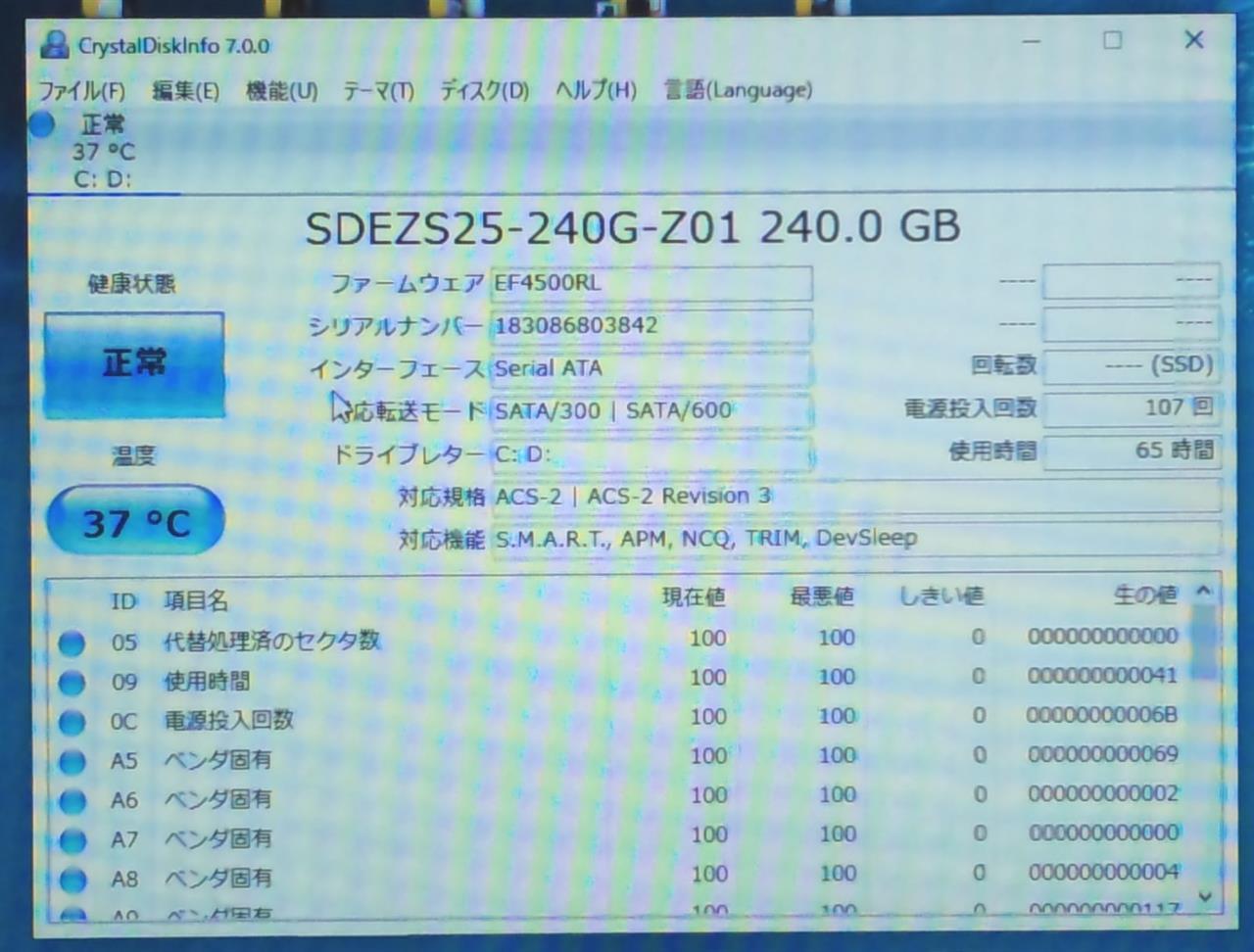Click status circle of row A7

72,839
